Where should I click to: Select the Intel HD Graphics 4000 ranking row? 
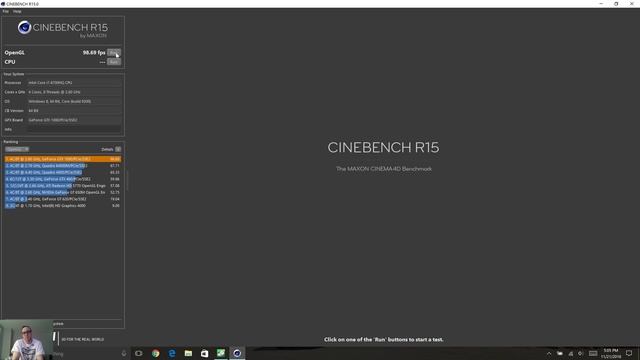click(x=63, y=206)
